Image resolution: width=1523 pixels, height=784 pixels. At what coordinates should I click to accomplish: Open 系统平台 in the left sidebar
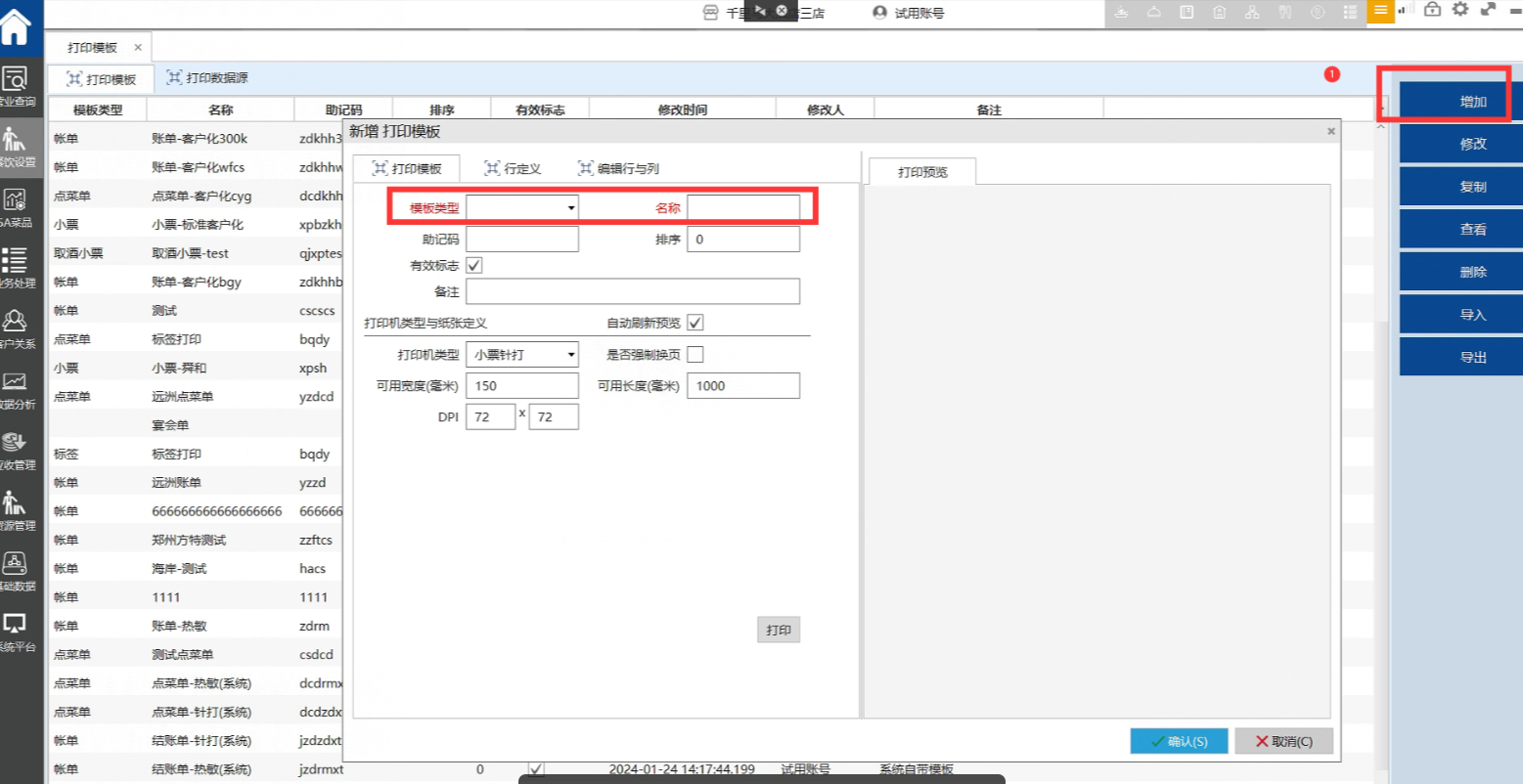16,631
